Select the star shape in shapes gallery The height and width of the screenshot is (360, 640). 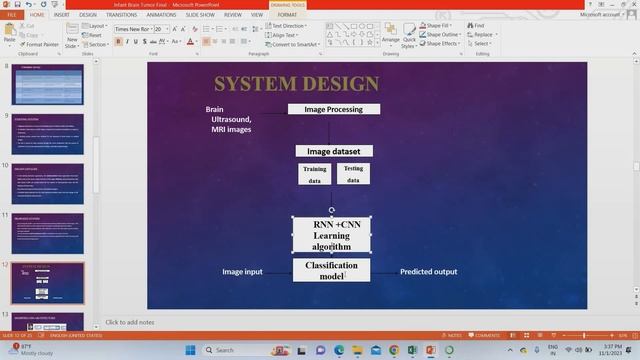(370, 42)
